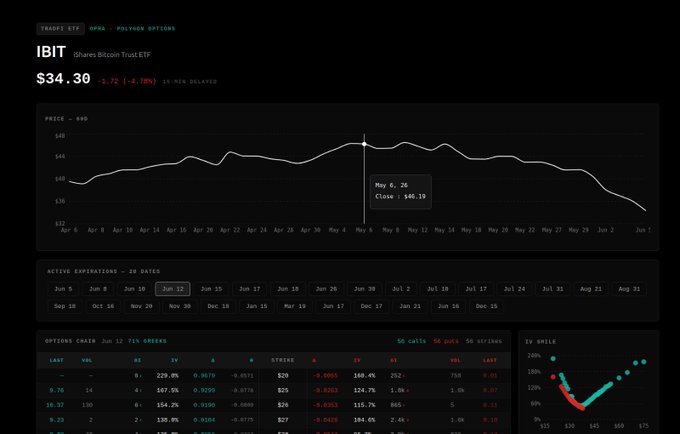
Task: Click the STRIKE column header
Action: (283, 360)
